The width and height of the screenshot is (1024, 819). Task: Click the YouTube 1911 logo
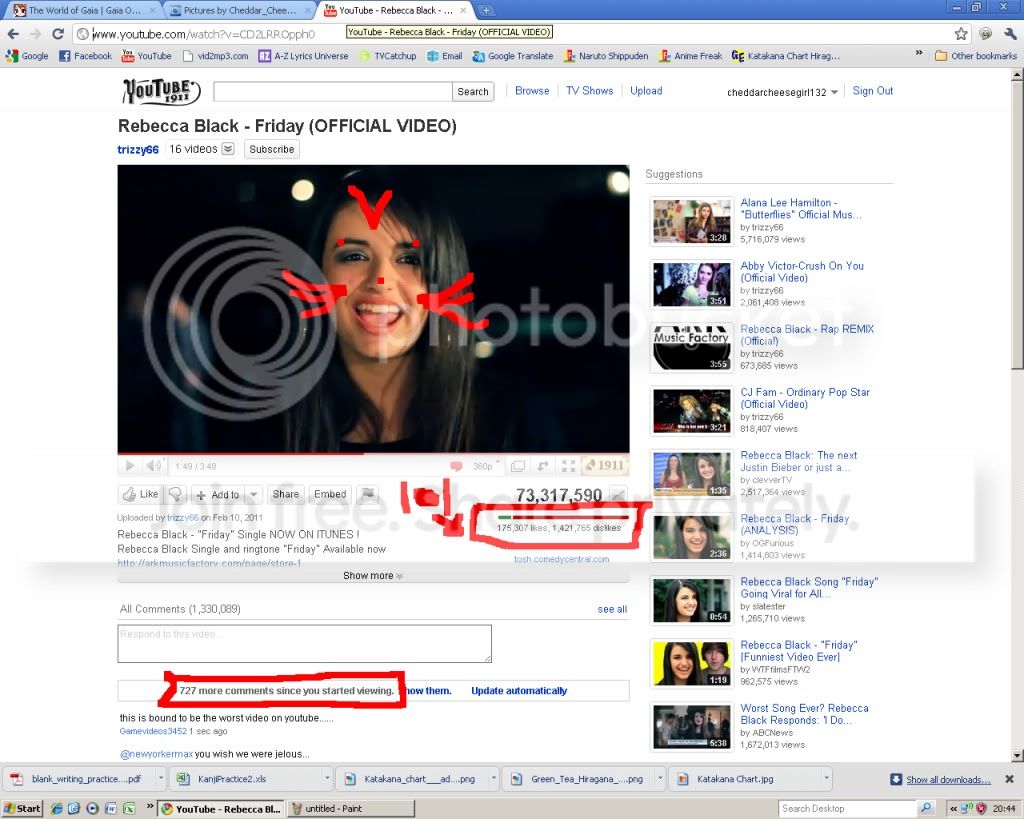coord(161,91)
